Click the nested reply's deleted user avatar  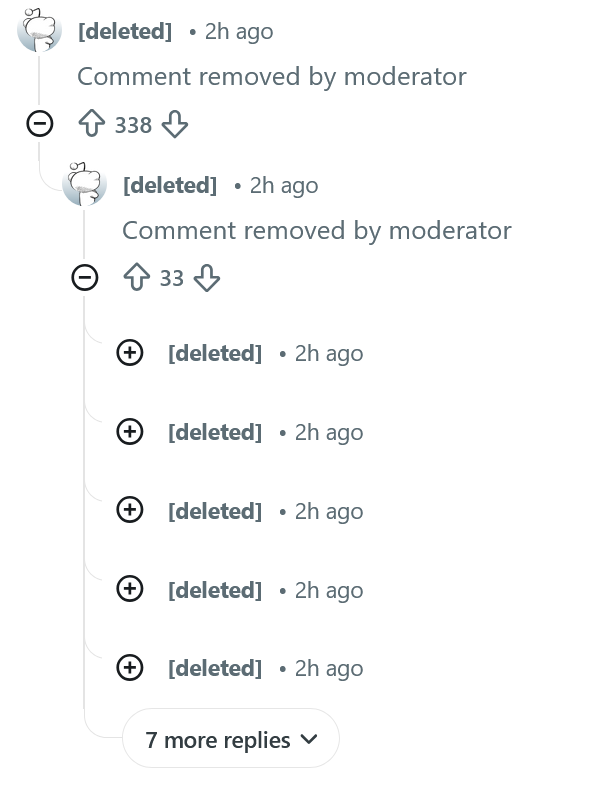click(x=84, y=184)
